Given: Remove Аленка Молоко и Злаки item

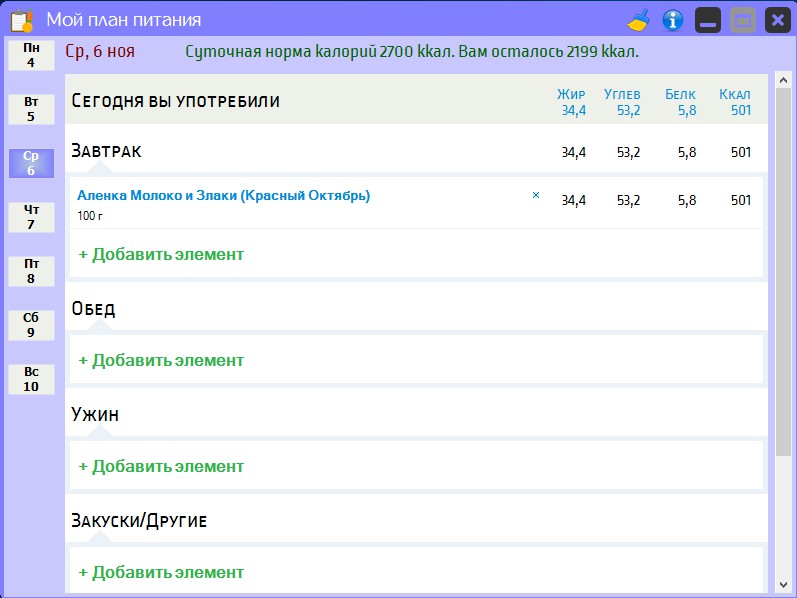Looking at the screenshot, I should pyautogui.click(x=536, y=195).
